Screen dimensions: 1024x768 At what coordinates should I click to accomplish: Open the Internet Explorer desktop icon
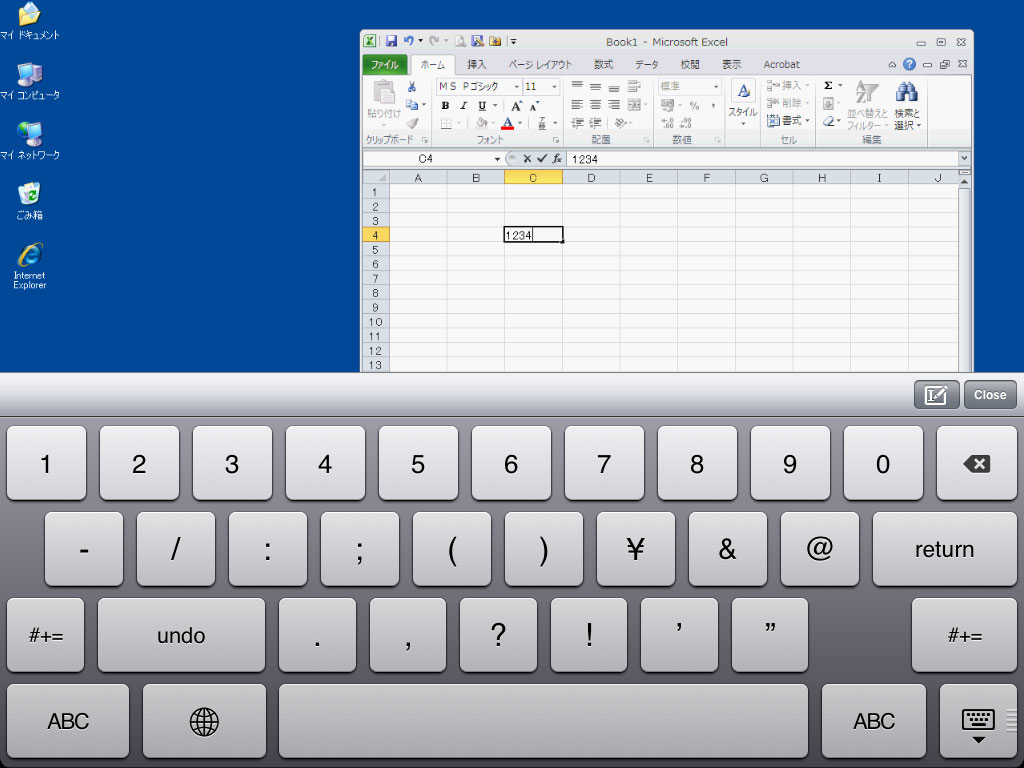click(30, 266)
